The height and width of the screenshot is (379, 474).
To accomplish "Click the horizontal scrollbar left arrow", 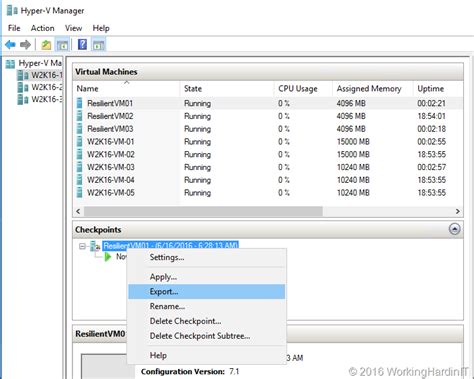I will click(78, 211).
